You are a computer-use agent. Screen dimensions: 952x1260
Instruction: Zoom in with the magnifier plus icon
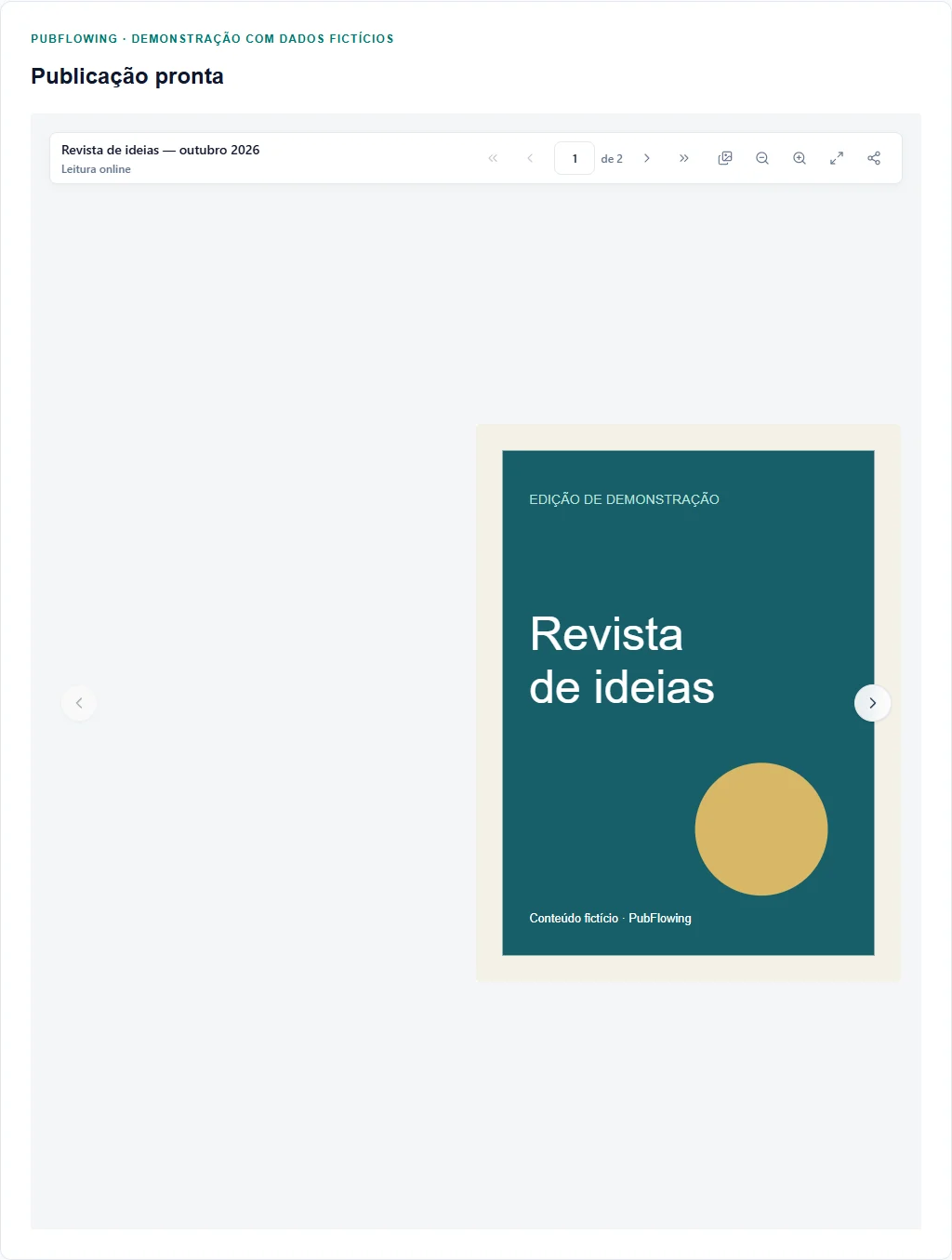[x=800, y=158]
